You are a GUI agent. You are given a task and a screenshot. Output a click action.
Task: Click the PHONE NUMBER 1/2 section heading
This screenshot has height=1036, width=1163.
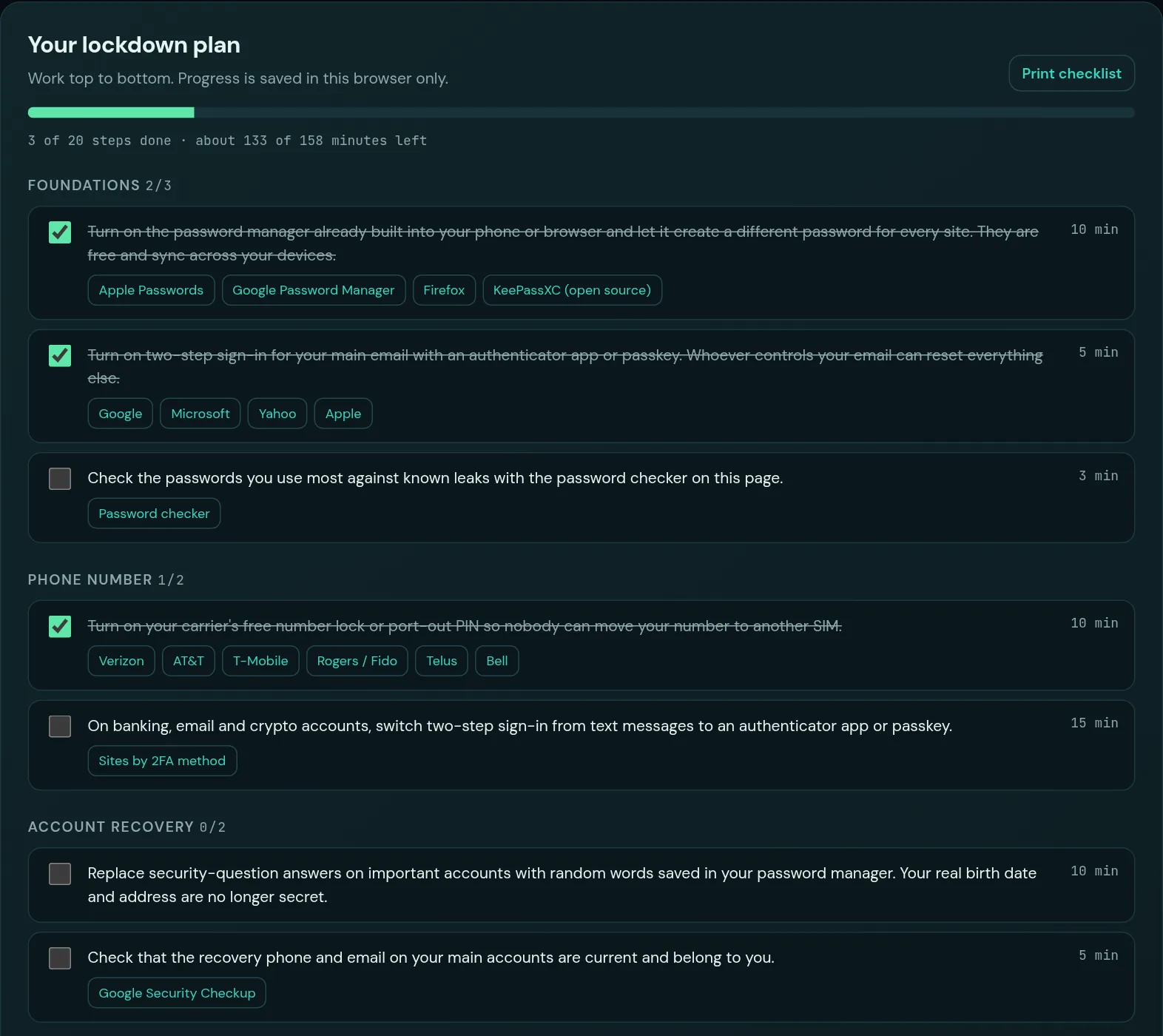106,579
